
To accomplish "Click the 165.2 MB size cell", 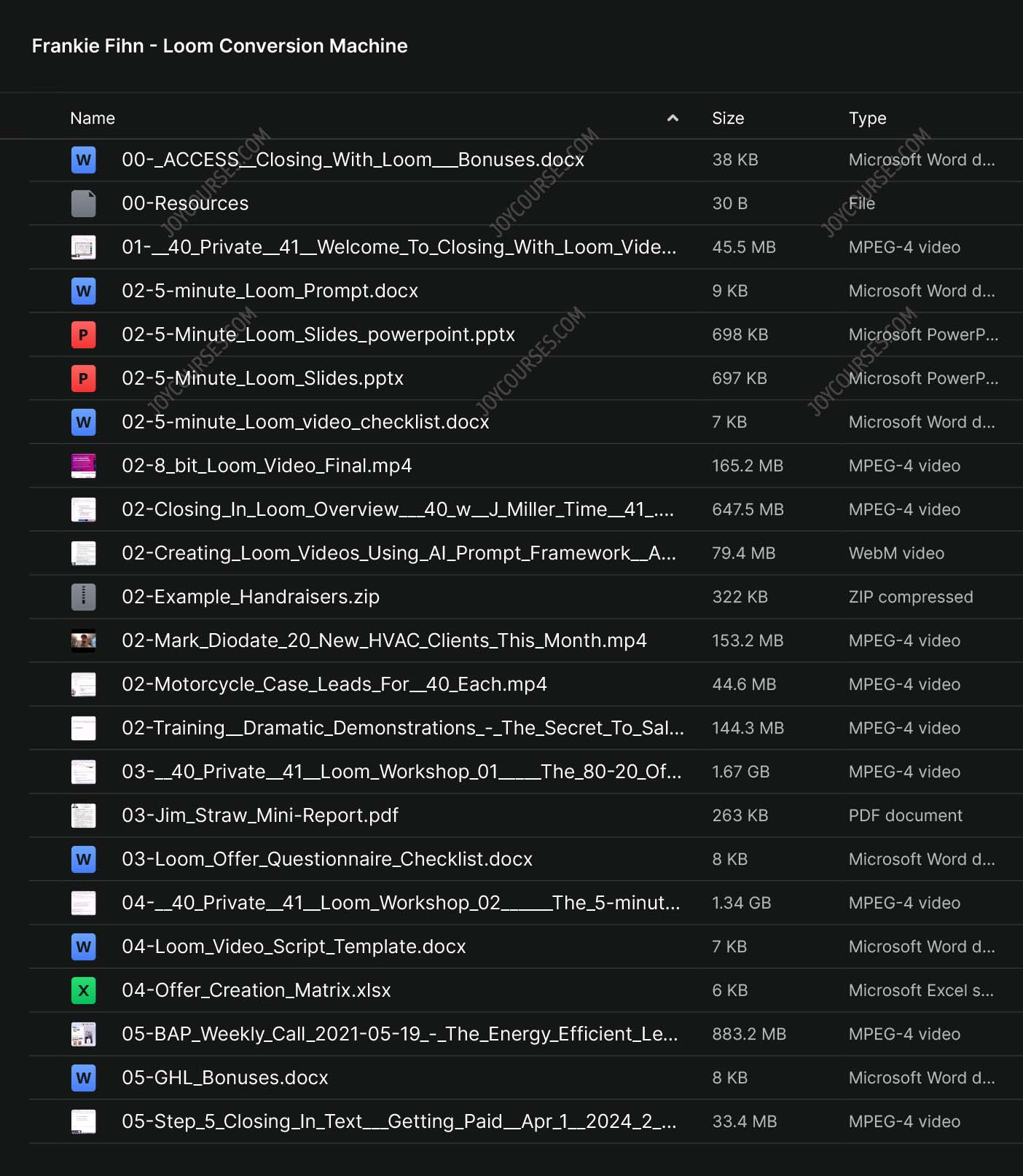I will [x=748, y=466].
